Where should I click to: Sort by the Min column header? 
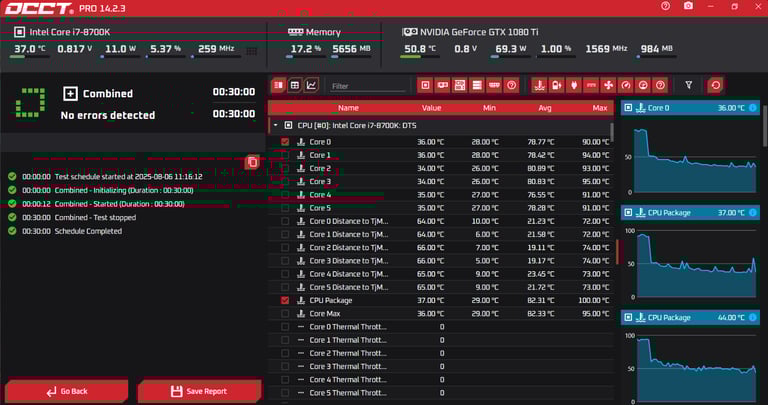click(x=489, y=108)
